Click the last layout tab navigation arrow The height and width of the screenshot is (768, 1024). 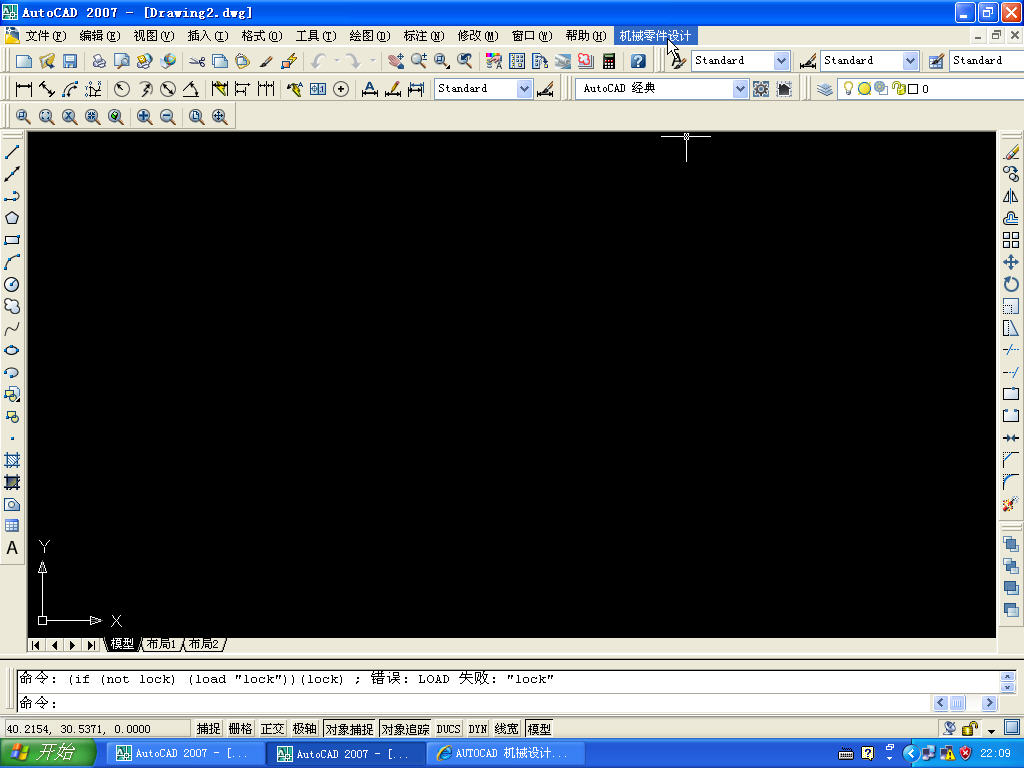point(91,645)
